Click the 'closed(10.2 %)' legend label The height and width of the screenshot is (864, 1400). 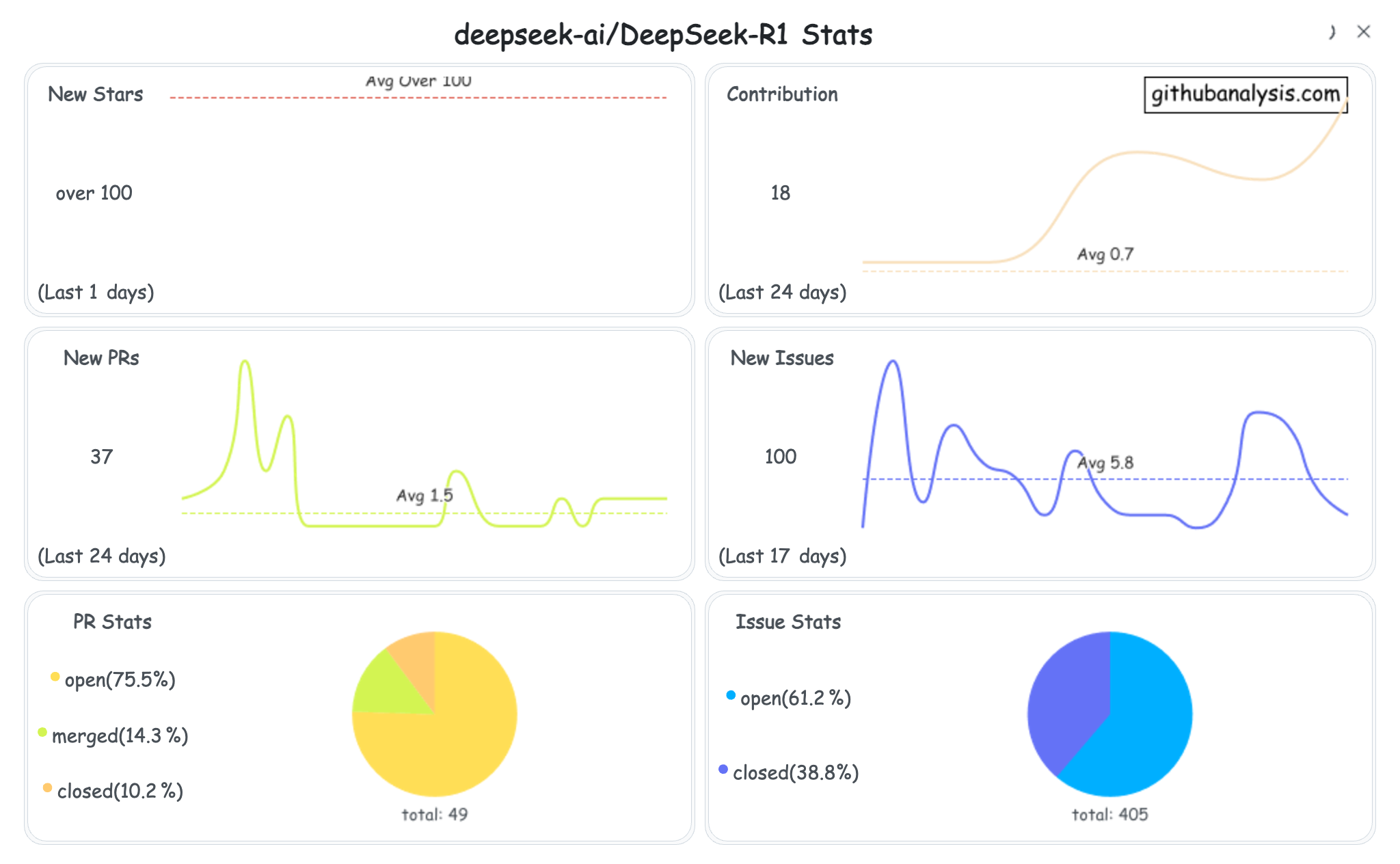pos(120,792)
